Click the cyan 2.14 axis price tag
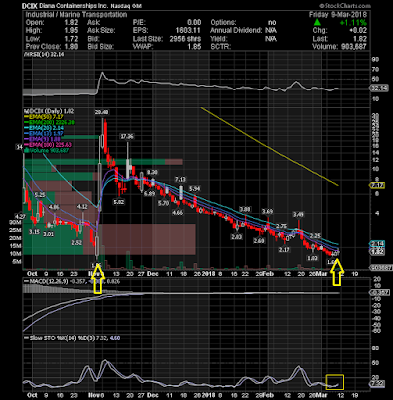This screenshot has height=400, width=393. [x=377, y=244]
